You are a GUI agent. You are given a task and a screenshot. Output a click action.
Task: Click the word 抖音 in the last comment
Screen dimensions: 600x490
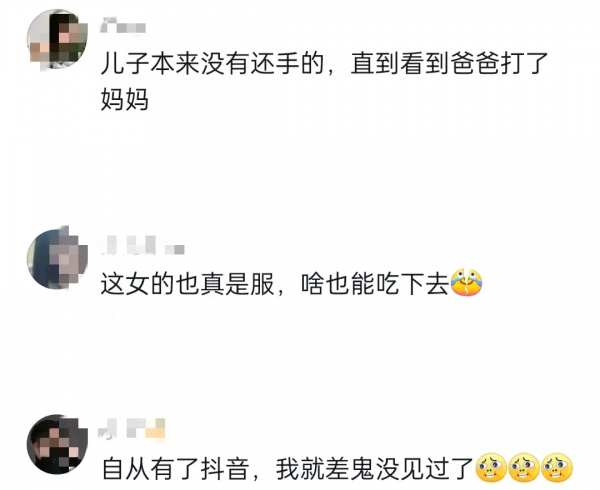click(225, 469)
